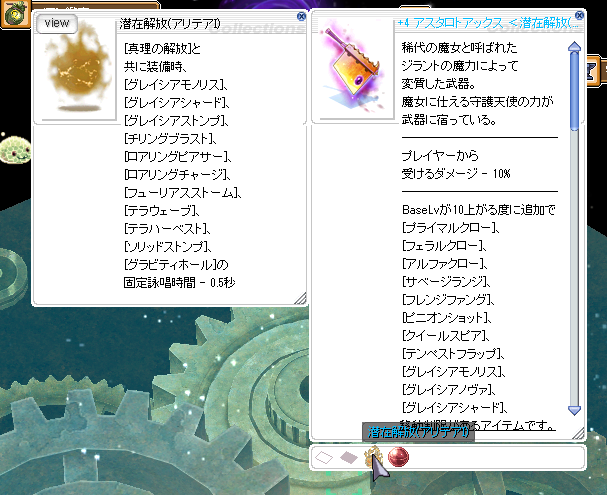Click the scrollbar up arrow in item description

pos(574,46)
